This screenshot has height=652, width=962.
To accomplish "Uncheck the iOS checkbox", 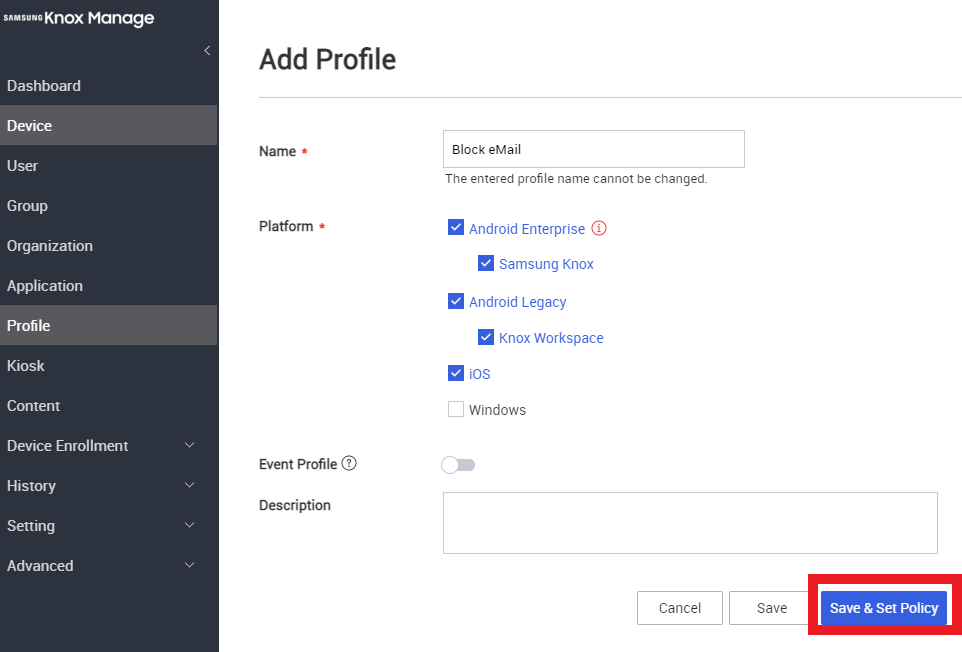I will [456, 373].
